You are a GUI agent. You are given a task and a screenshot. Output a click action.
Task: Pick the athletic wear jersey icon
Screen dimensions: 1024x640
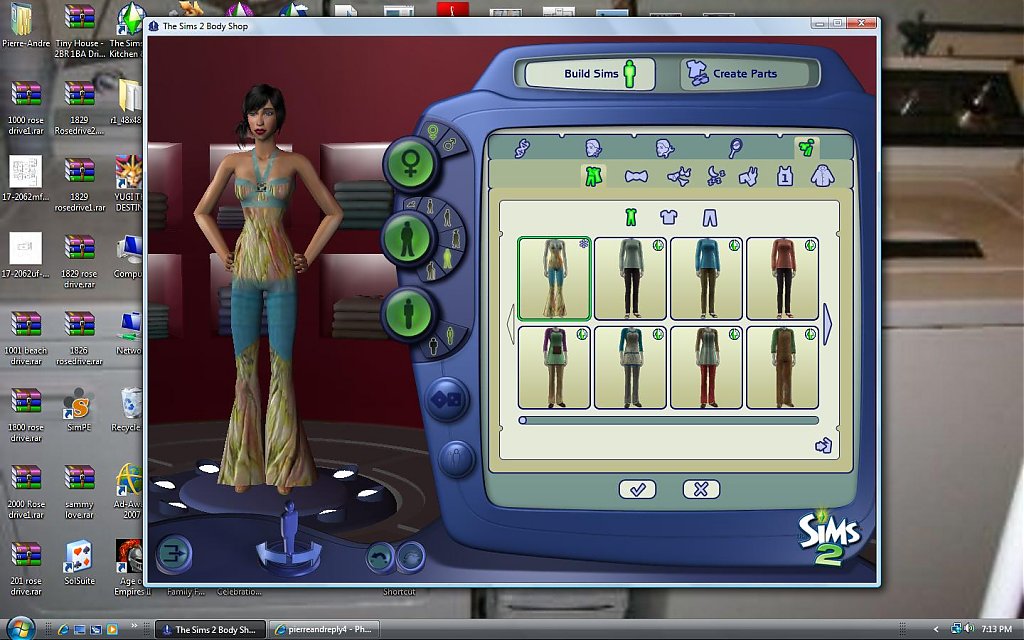pyautogui.click(x=785, y=177)
